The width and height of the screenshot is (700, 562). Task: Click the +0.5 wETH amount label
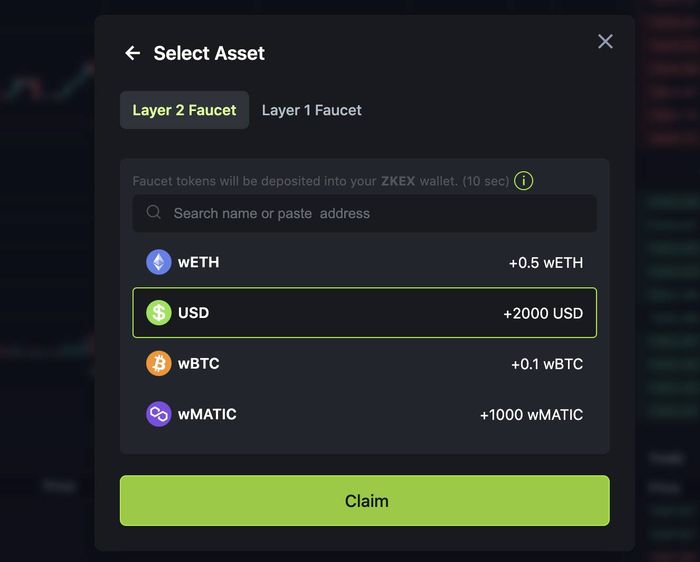pyautogui.click(x=546, y=262)
